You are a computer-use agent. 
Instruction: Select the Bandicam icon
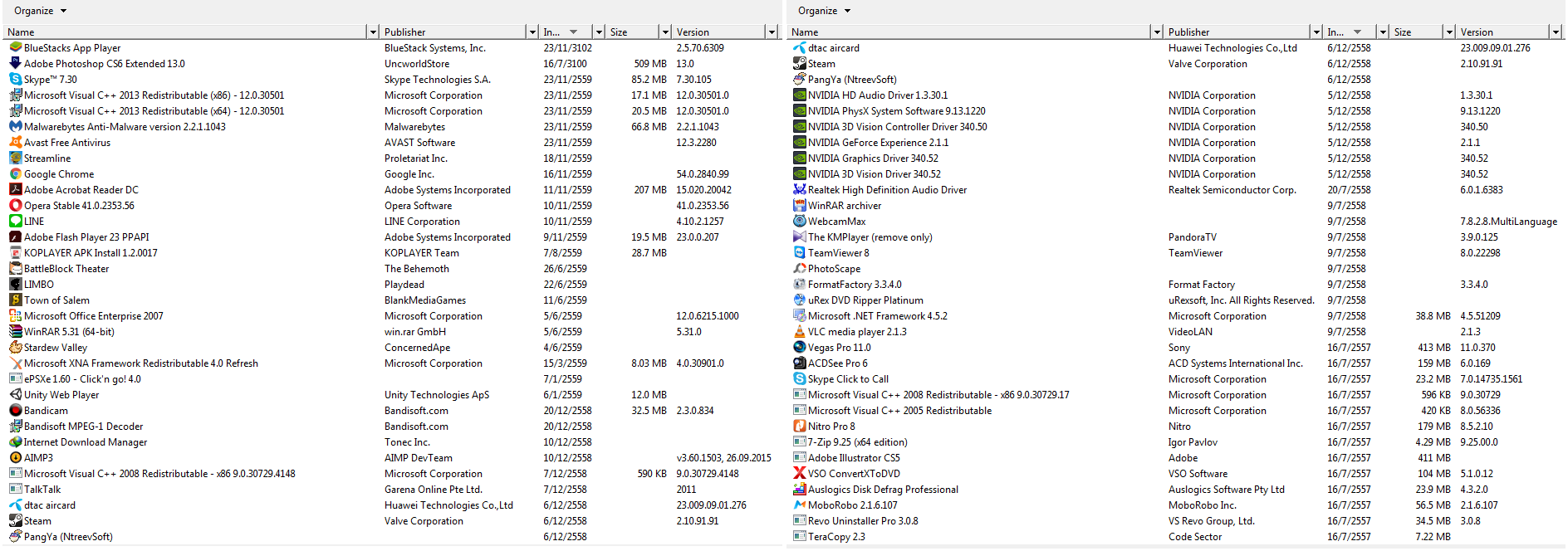16,411
